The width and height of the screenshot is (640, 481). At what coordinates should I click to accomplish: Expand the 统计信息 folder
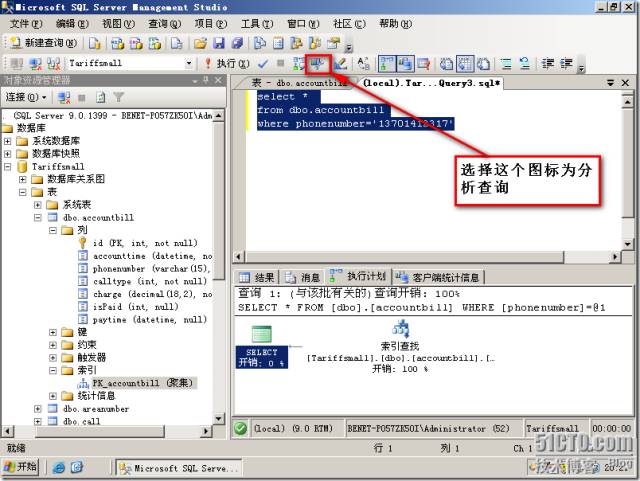click(x=53, y=396)
